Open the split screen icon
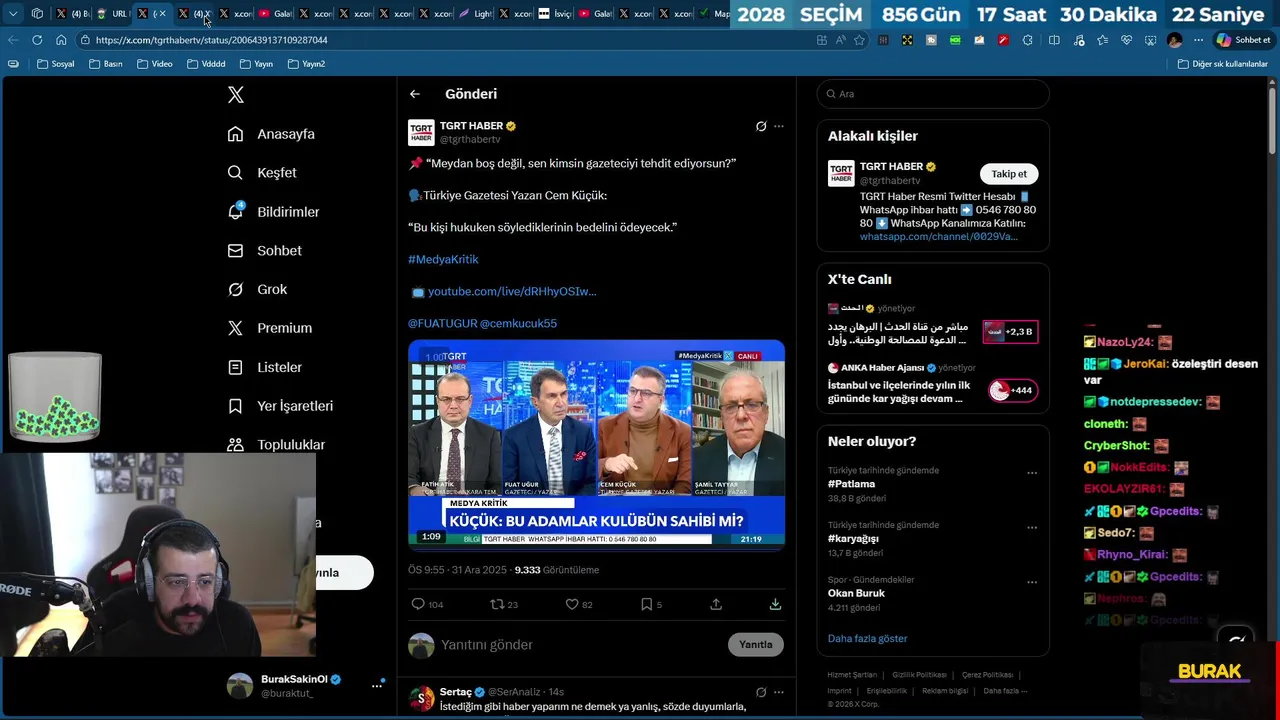 pos(1054,40)
